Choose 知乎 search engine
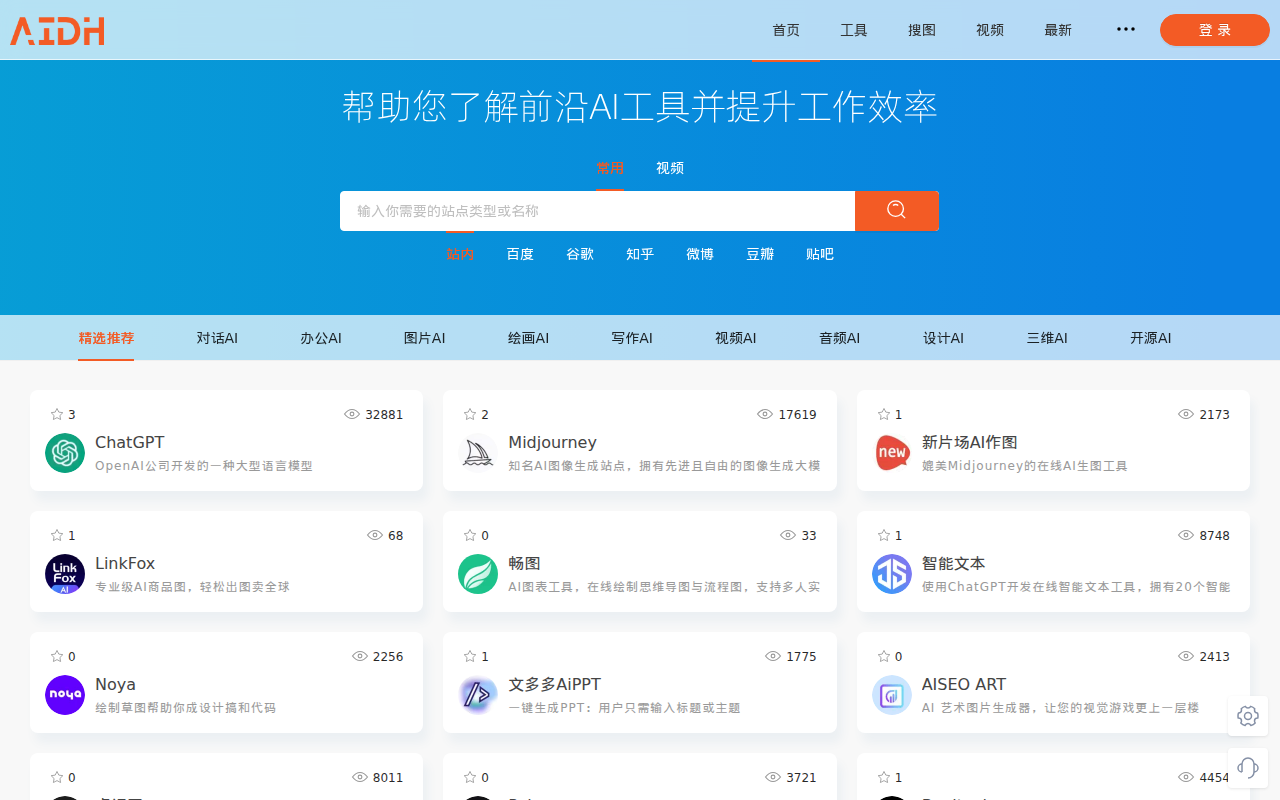This screenshot has height=800, width=1280. 640,254
